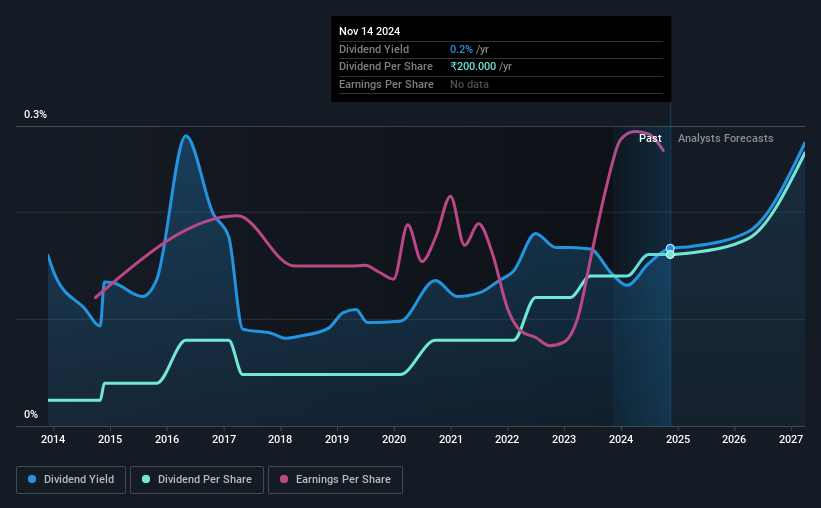The width and height of the screenshot is (821, 508).
Task: Click the 2018 x-axis label
Action: 280,439
